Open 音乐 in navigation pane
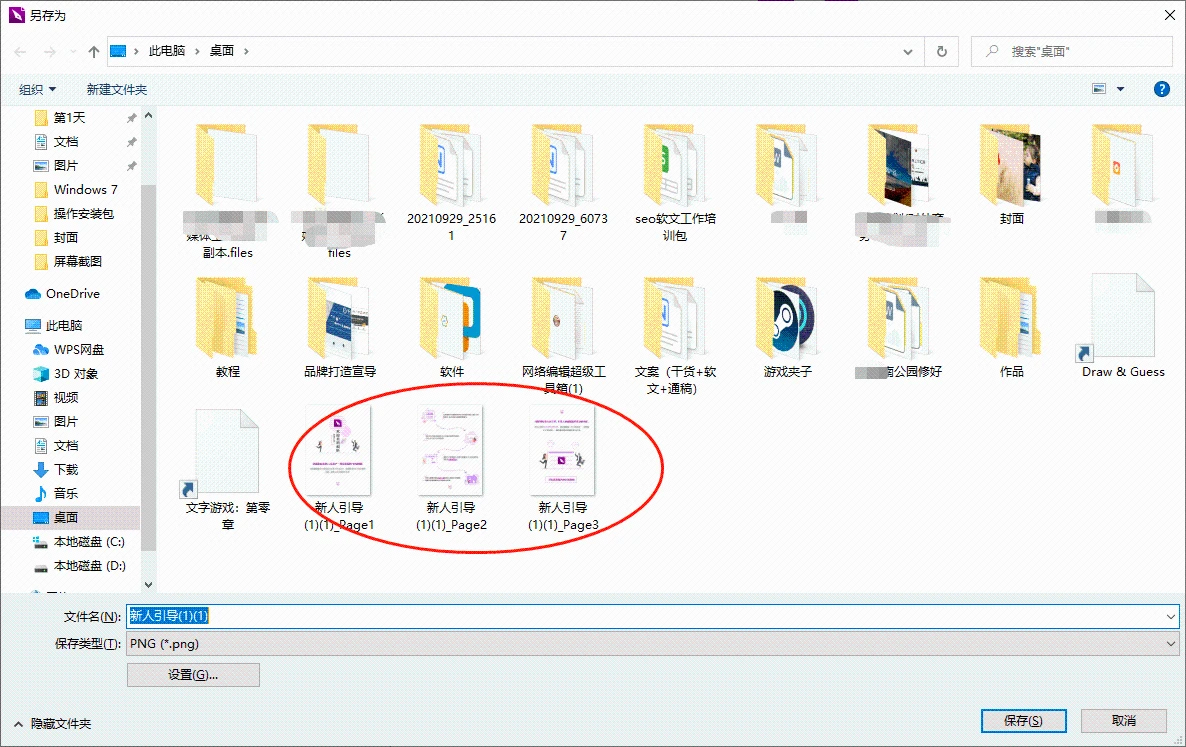 pos(66,494)
